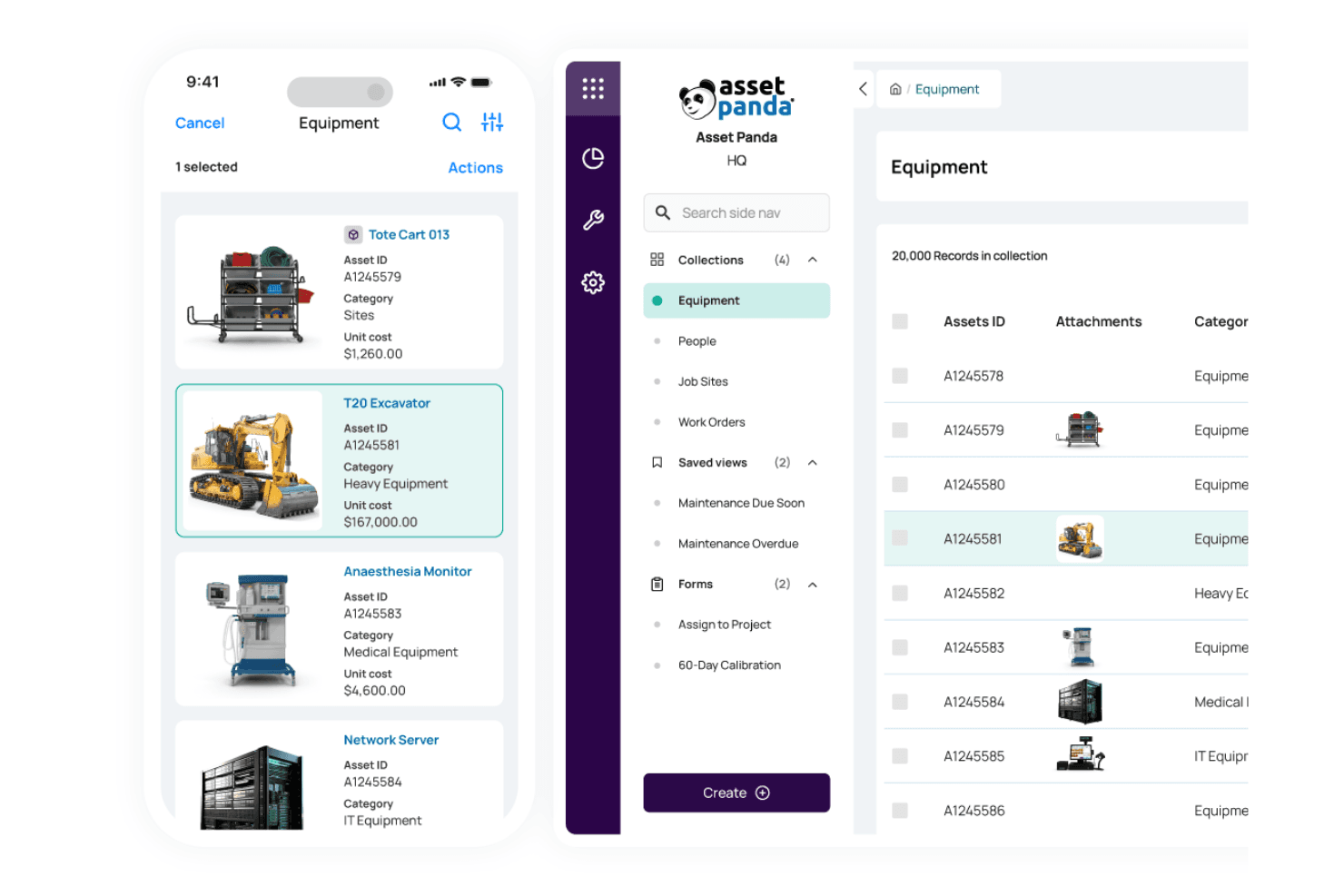Viewport: 1344px width, 896px height.
Task: Open Work Orders collection
Action: [x=711, y=422]
